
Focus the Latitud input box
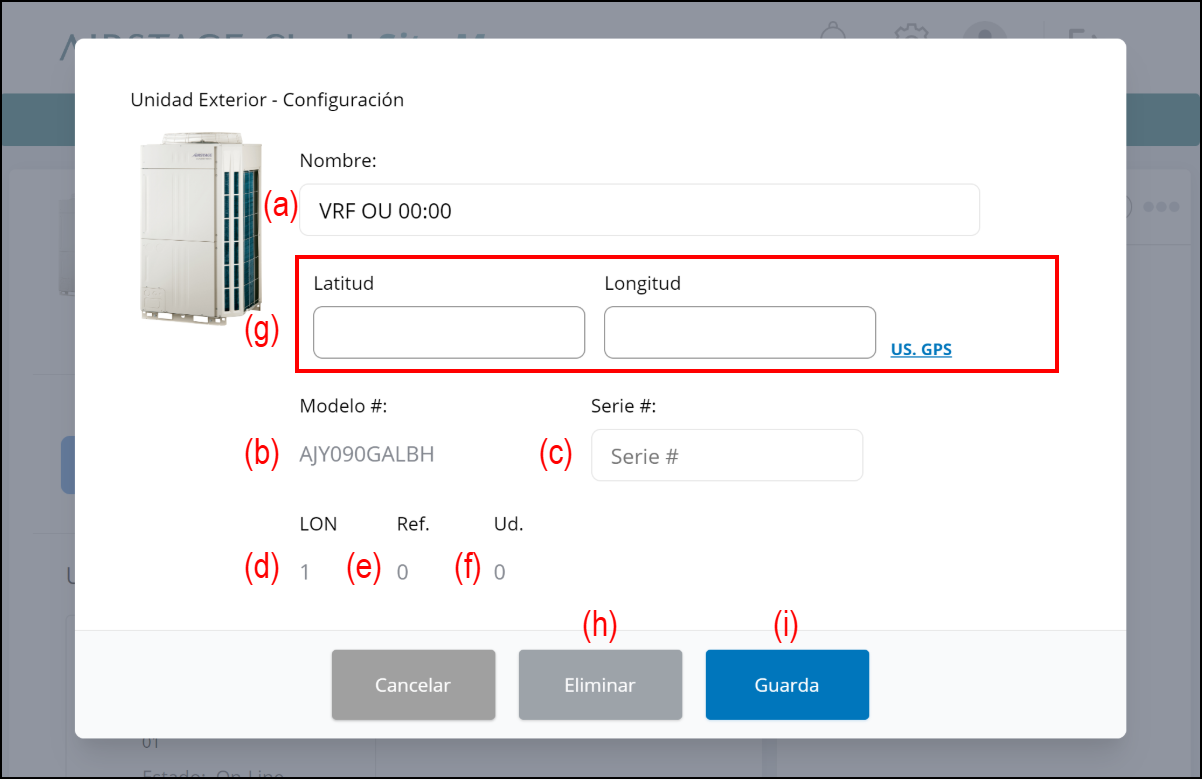[x=448, y=333]
